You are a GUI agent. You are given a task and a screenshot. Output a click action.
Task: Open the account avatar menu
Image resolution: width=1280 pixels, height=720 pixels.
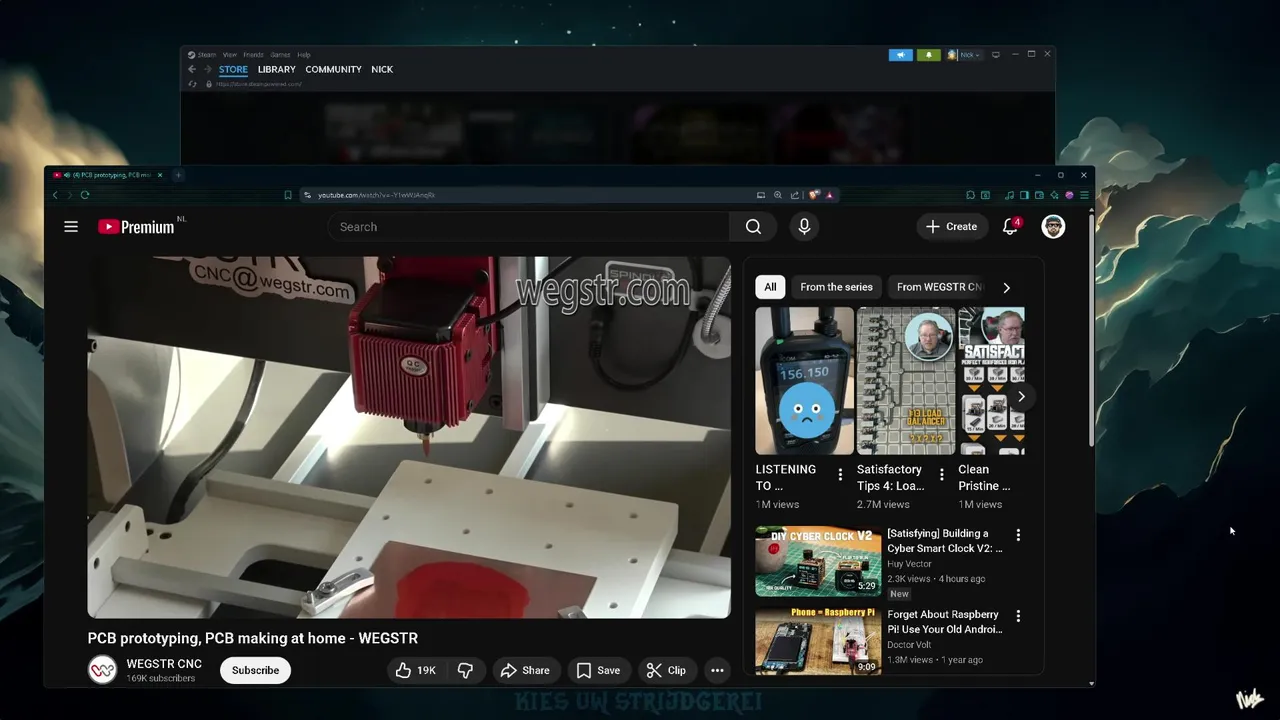click(1053, 227)
